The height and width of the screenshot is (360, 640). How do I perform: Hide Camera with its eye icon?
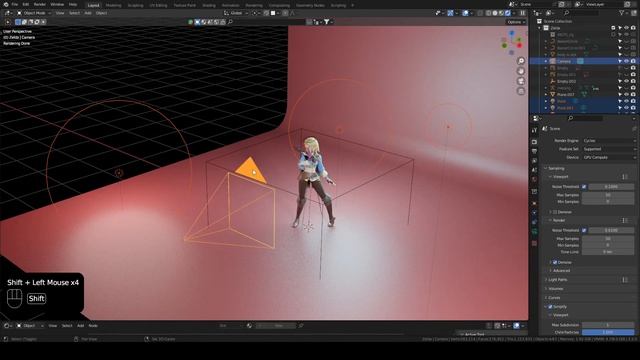click(x=627, y=61)
